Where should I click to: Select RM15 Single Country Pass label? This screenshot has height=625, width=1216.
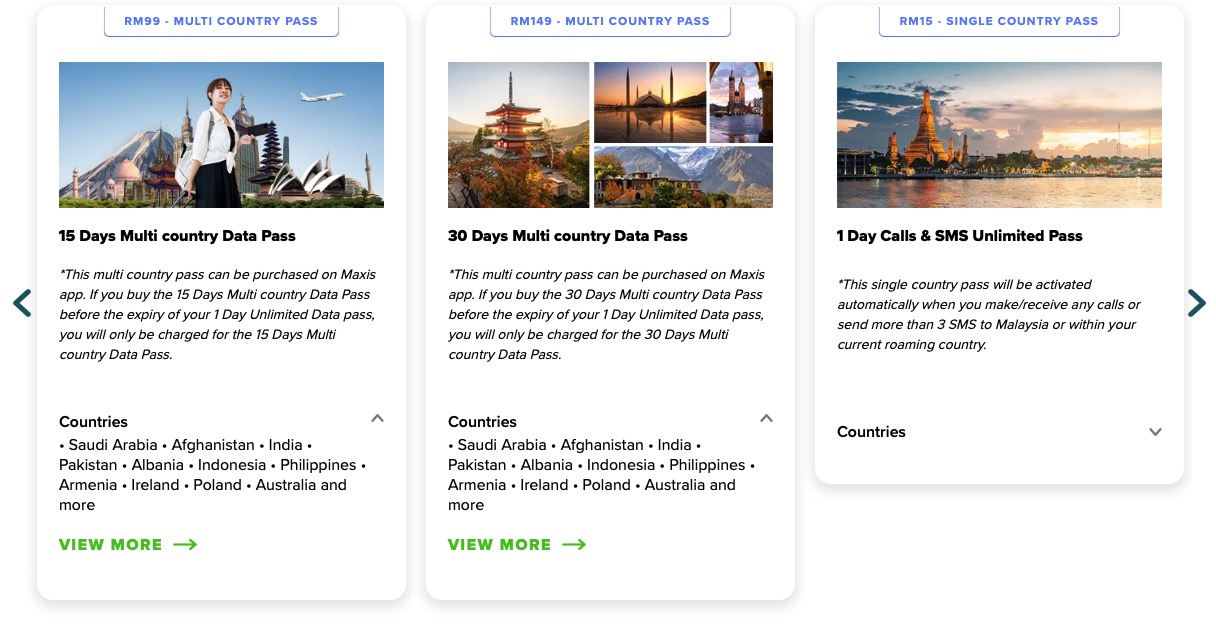pyautogui.click(x=999, y=21)
